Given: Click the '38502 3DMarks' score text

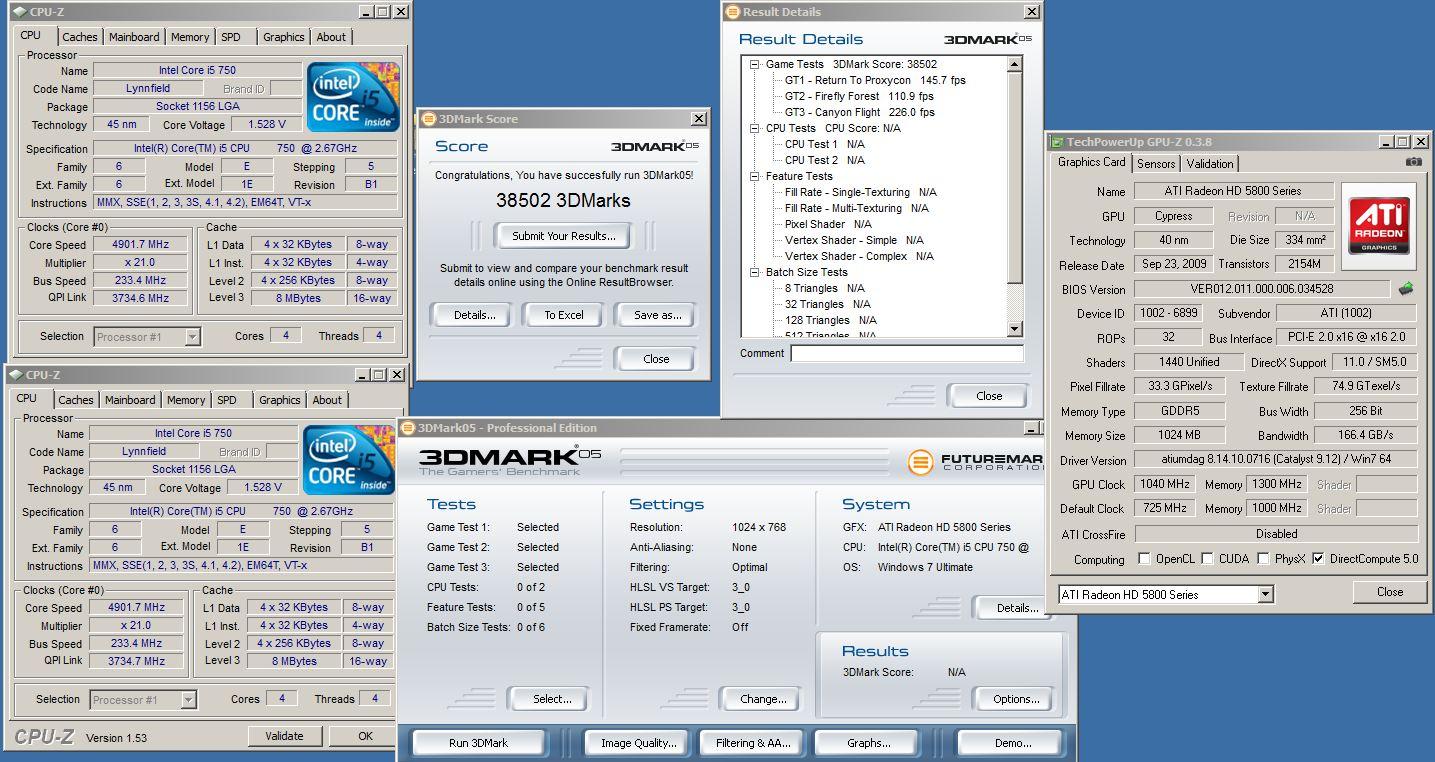Looking at the screenshot, I should pos(563,200).
